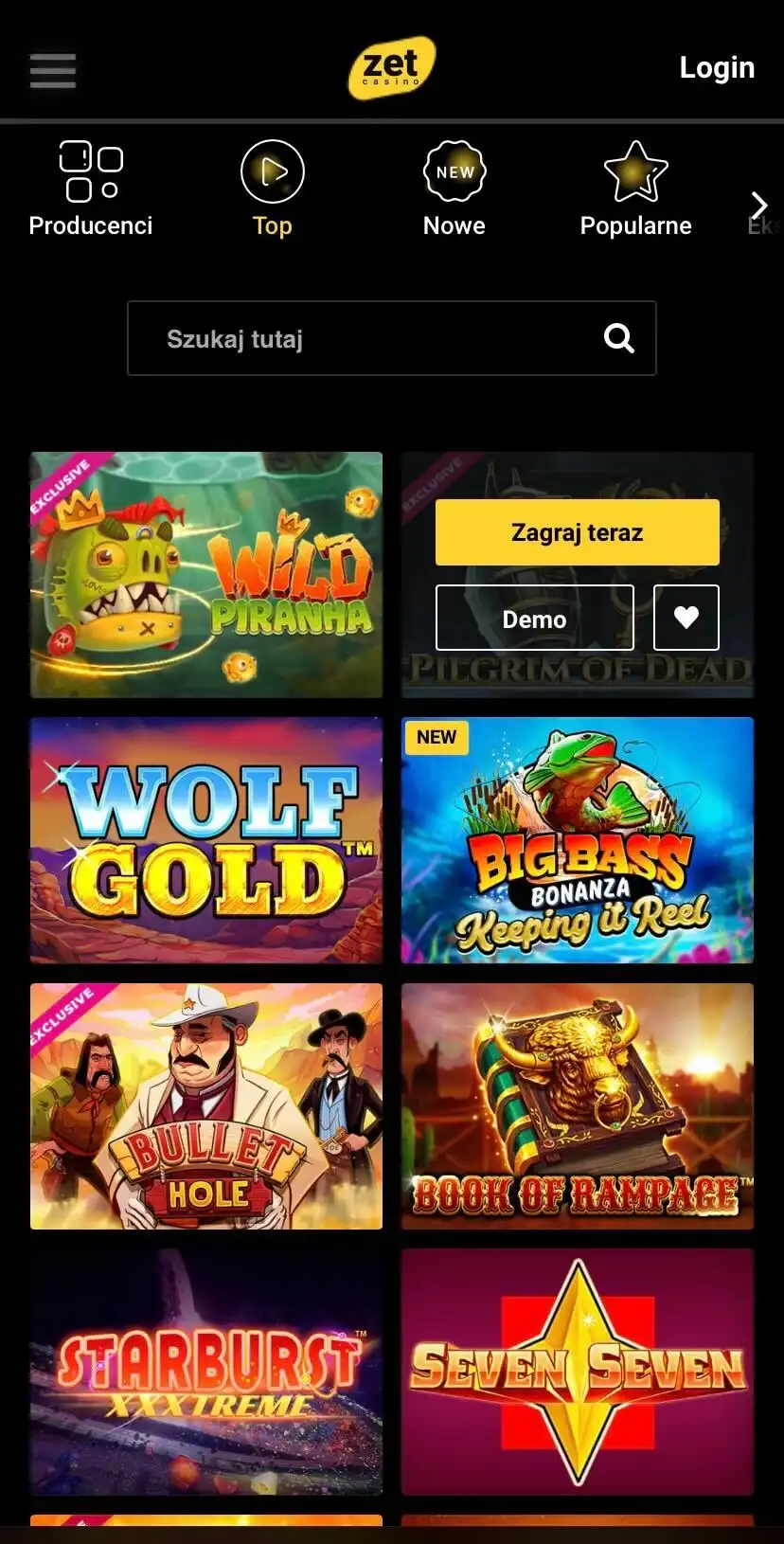The image size is (784, 1544).
Task: Expand more categories with right arrow
Action: (758, 205)
